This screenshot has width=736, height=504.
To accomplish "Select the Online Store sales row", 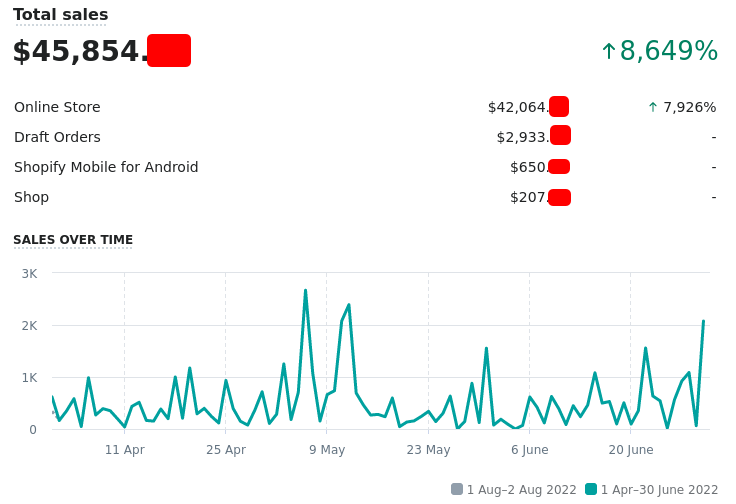I will [57, 107].
